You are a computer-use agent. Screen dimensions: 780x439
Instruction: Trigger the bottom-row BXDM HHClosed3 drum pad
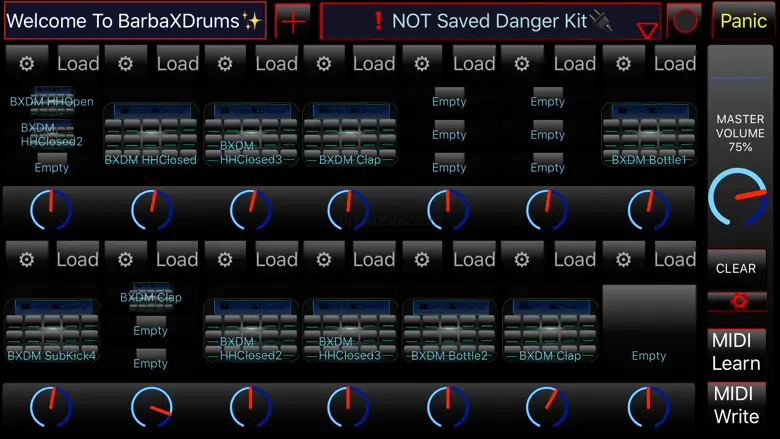tap(350, 331)
